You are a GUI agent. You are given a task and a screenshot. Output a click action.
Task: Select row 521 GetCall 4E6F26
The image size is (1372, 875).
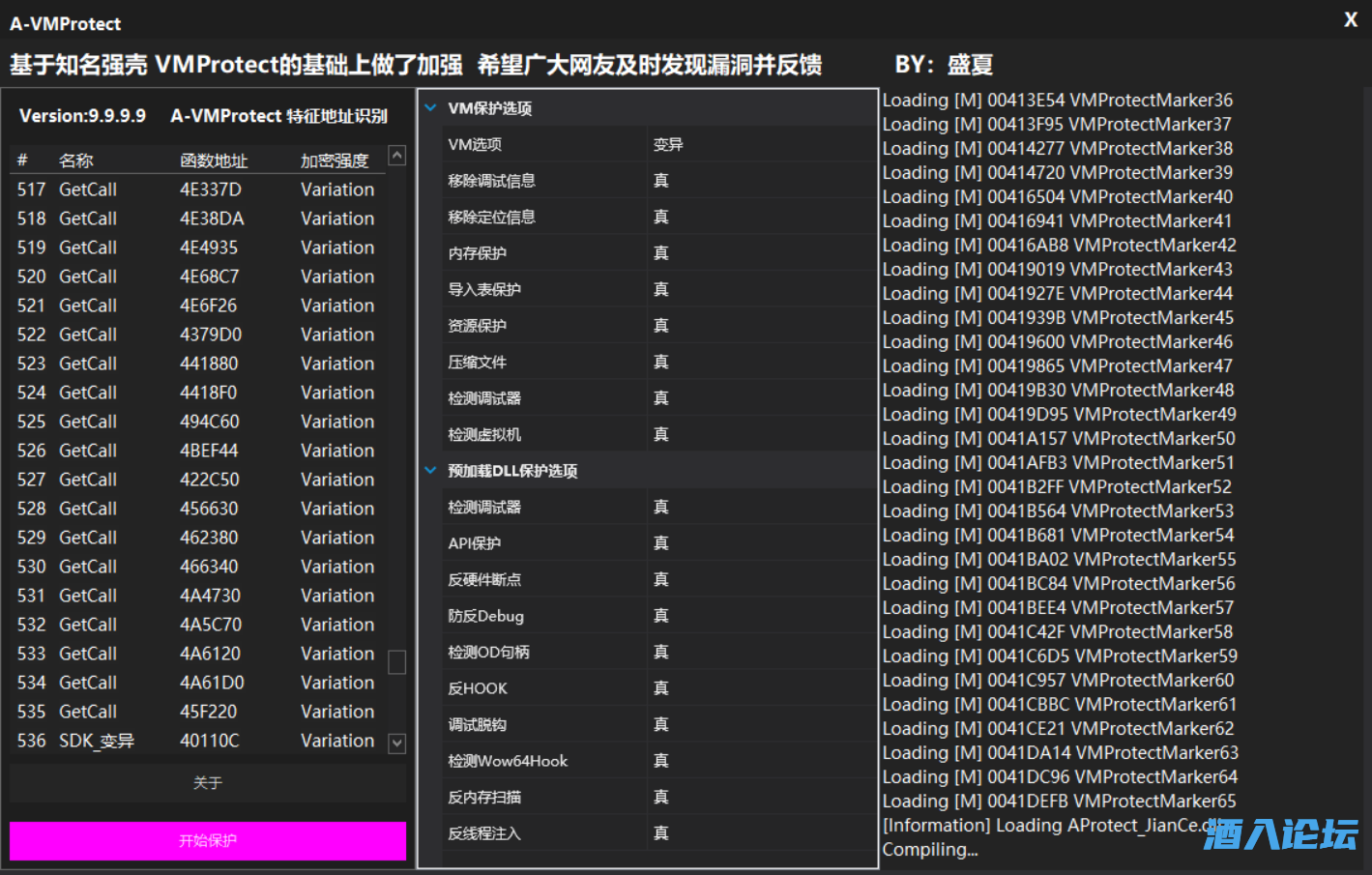(197, 306)
